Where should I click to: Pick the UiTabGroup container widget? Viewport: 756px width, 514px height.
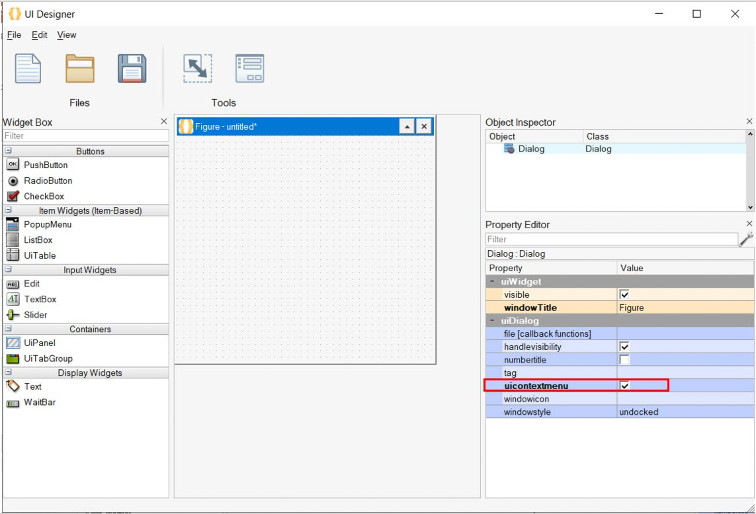47,359
